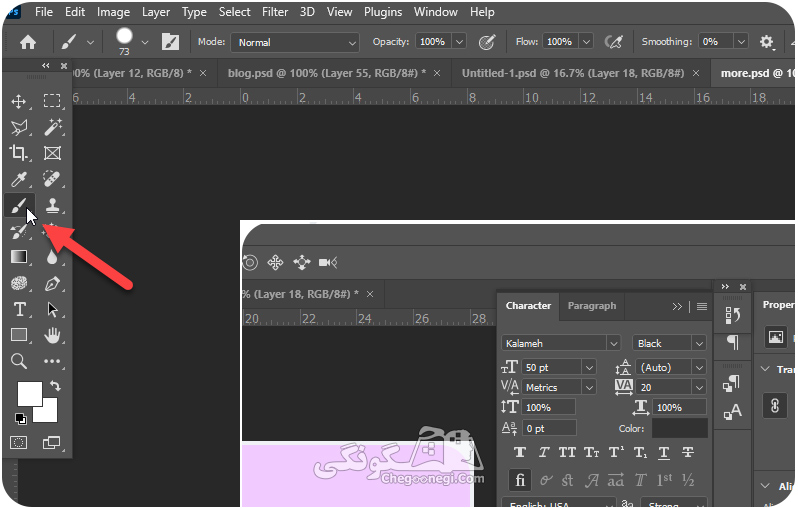The image size is (798, 508).
Task: Close the blog.psd tab
Action: point(437,73)
